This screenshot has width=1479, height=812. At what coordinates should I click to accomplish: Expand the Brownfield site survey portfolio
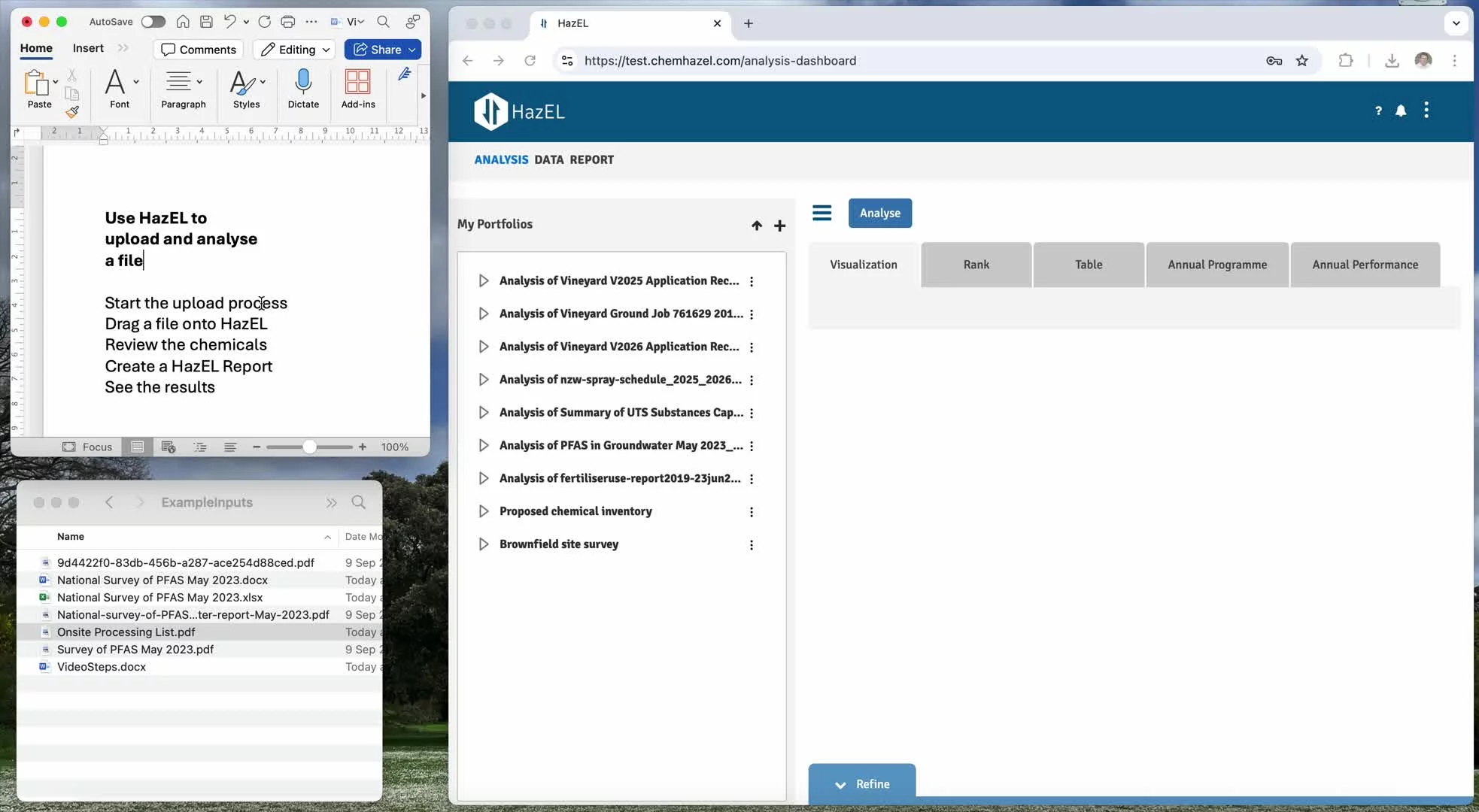pyautogui.click(x=484, y=544)
